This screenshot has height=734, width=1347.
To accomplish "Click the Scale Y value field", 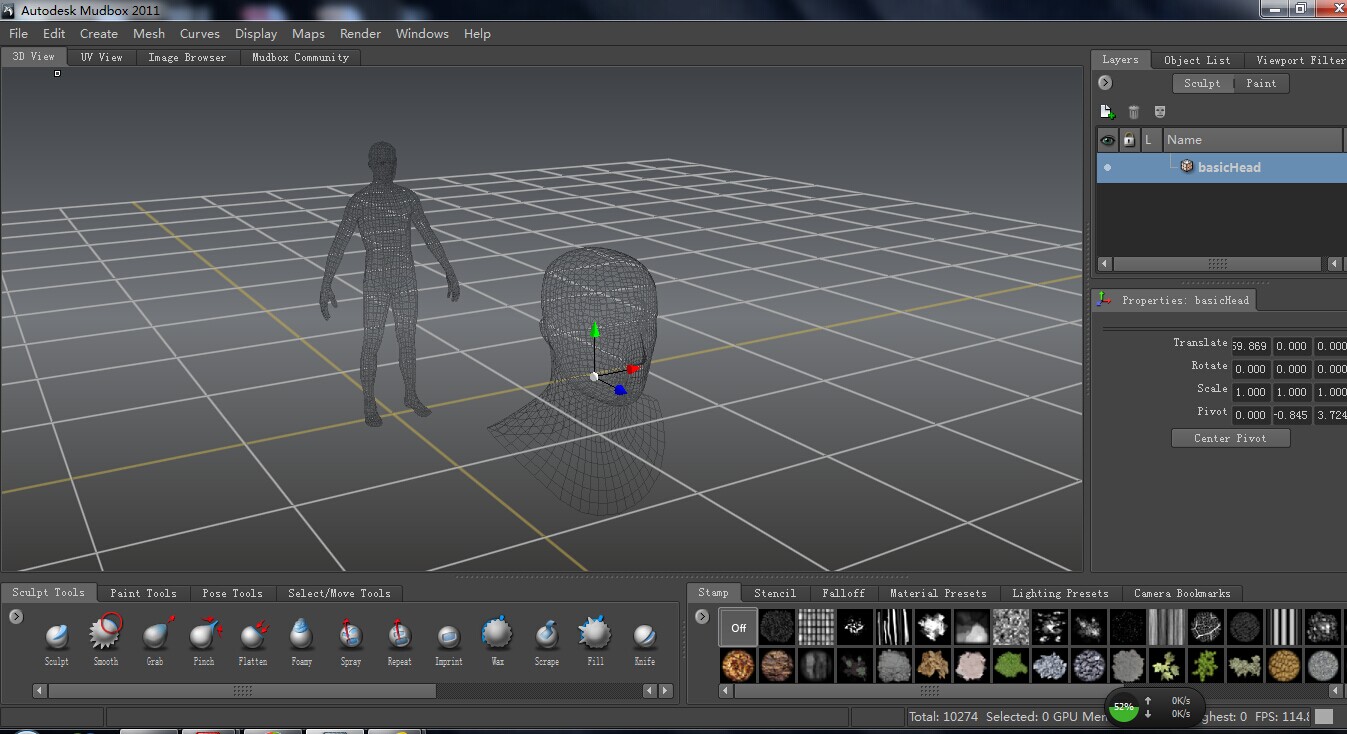I will click(1291, 392).
